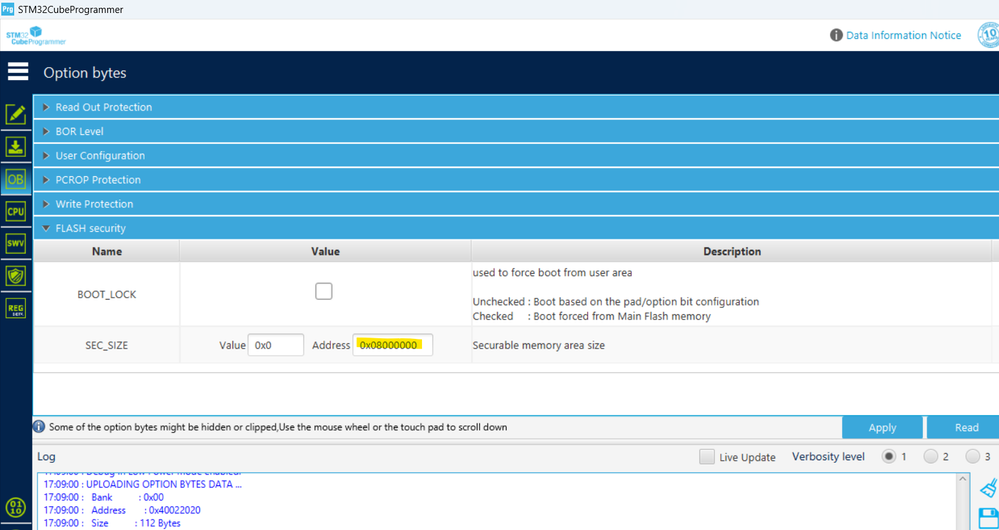The width and height of the screenshot is (999, 530).
Task: Expand the Read Out Protection section
Action: (x=516, y=107)
